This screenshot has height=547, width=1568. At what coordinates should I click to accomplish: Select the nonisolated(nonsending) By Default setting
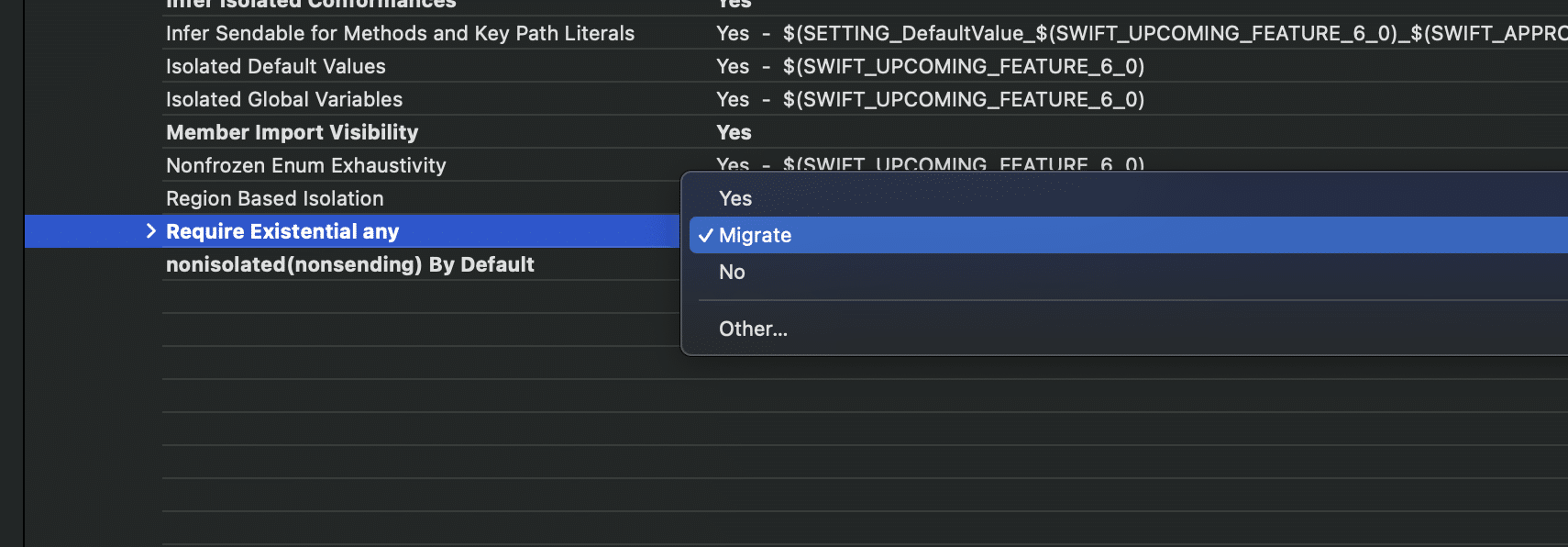[x=350, y=264]
